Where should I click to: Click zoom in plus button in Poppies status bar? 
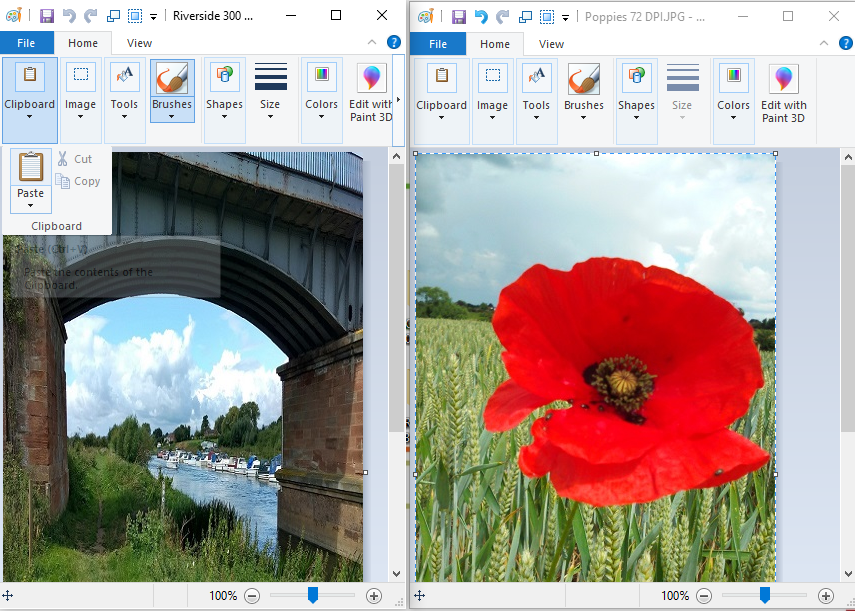[826, 596]
